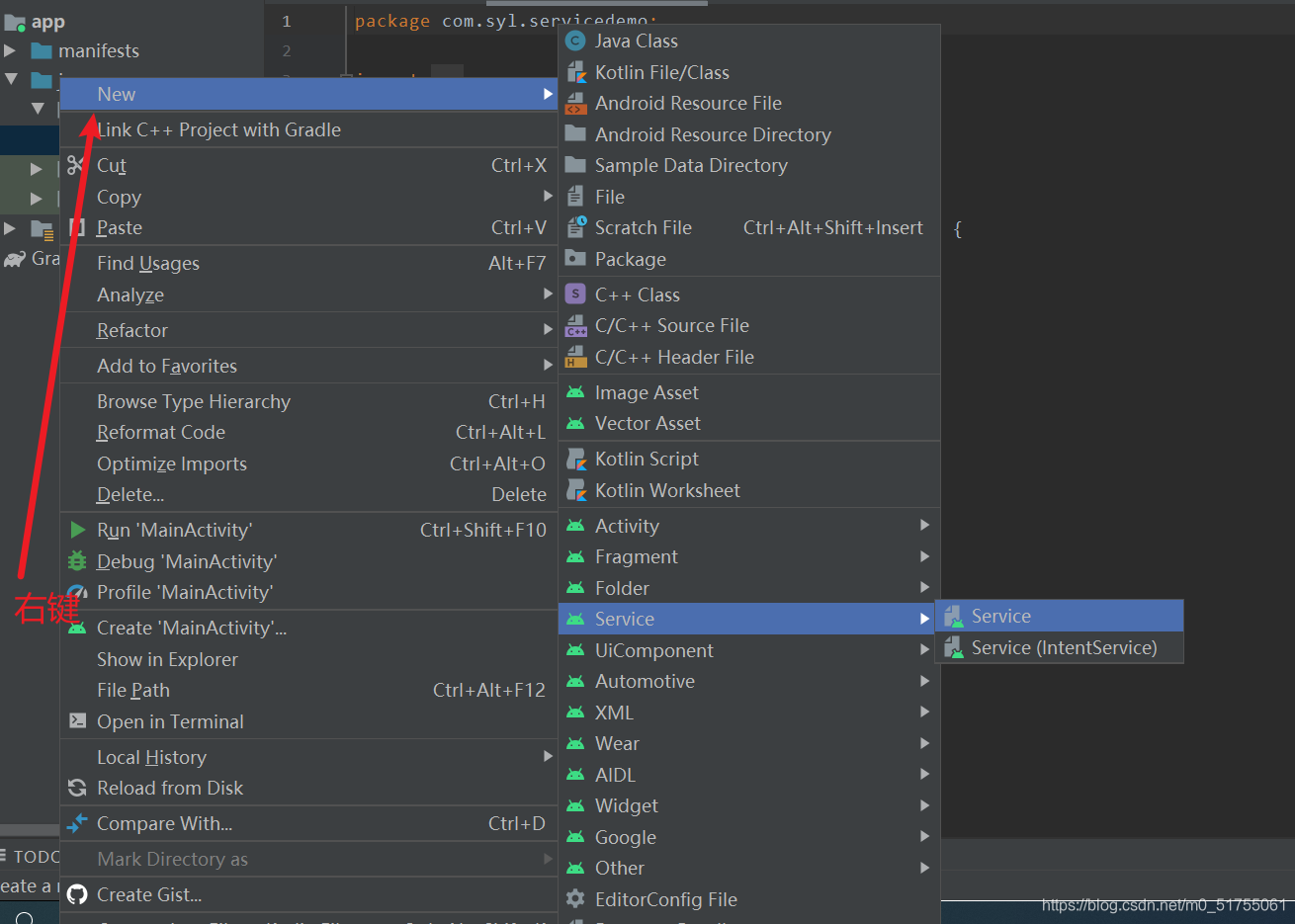Choose the Service option in submenu
Screen dimensions: 1295x924
1059,616
